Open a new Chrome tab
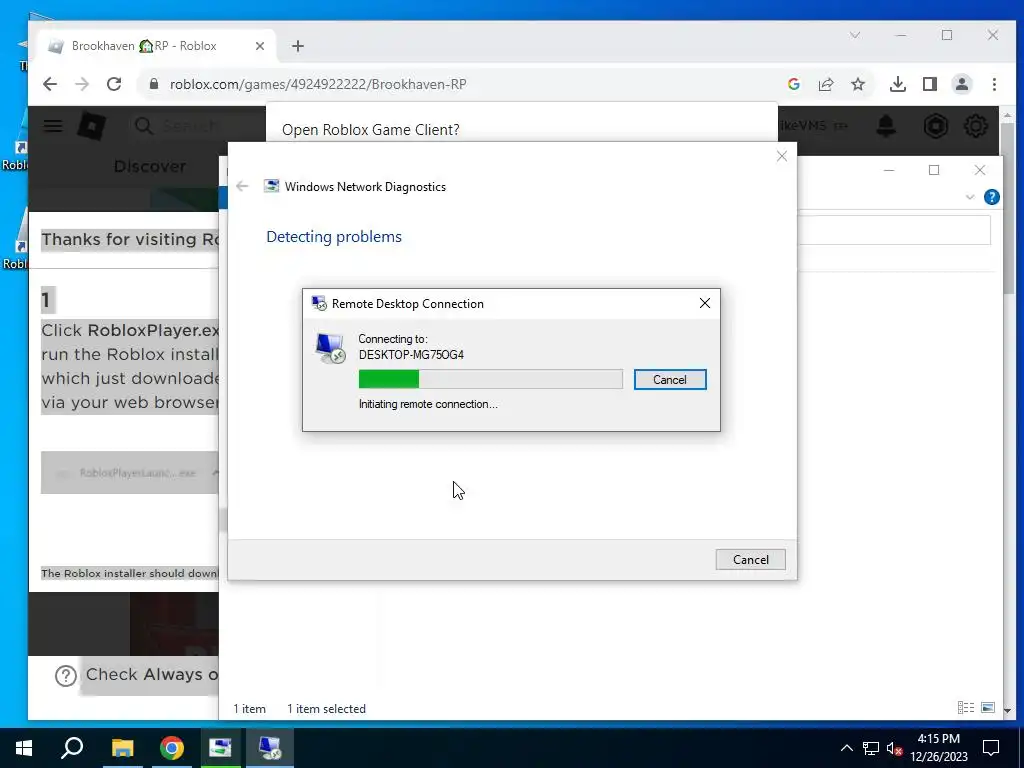Screen dimensions: 1024x768 (298, 46)
